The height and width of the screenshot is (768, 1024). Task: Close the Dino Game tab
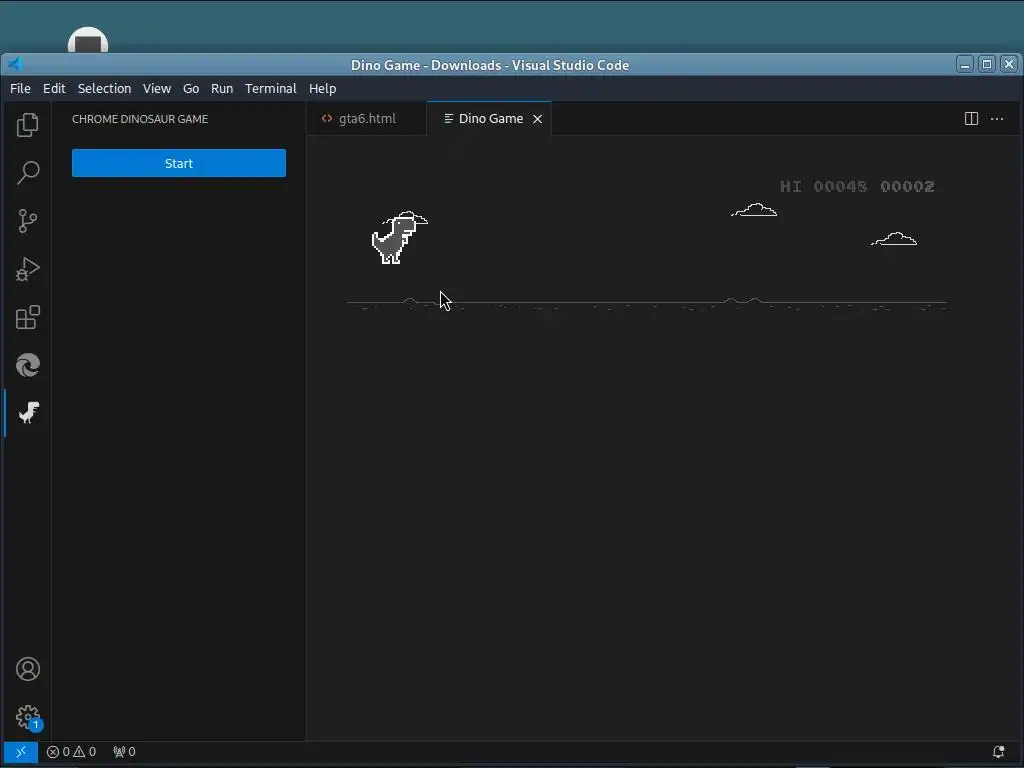537,119
